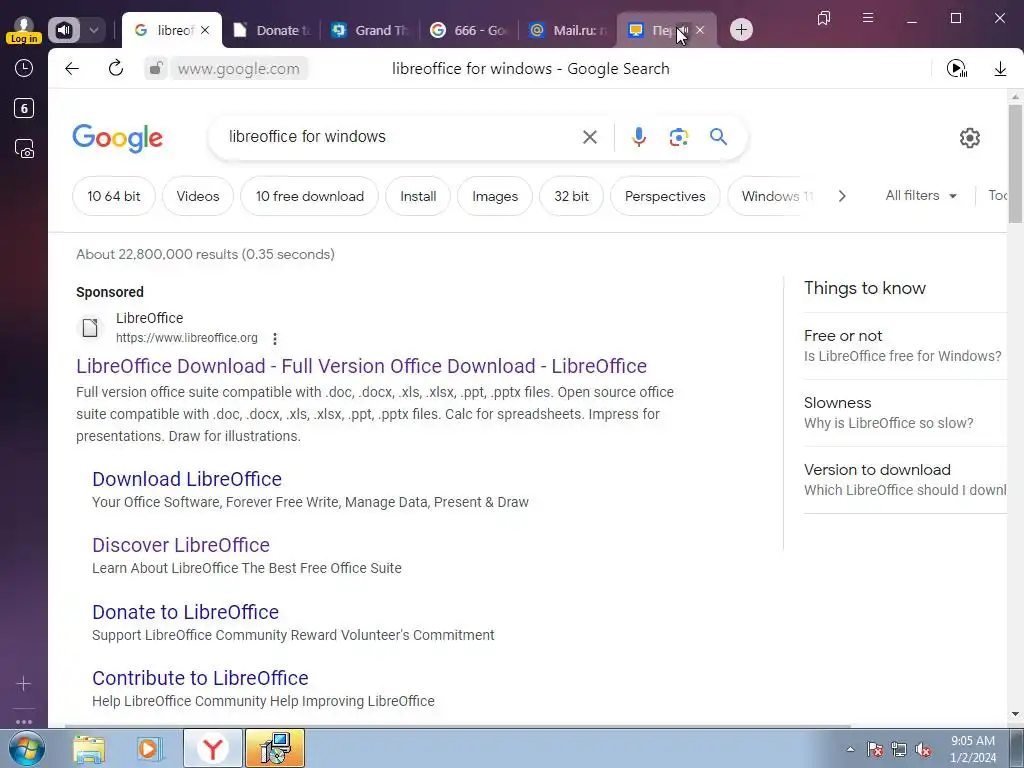This screenshot has width=1024, height=768.
Task: Mute audio on the playing tab
Action: pos(683,30)
